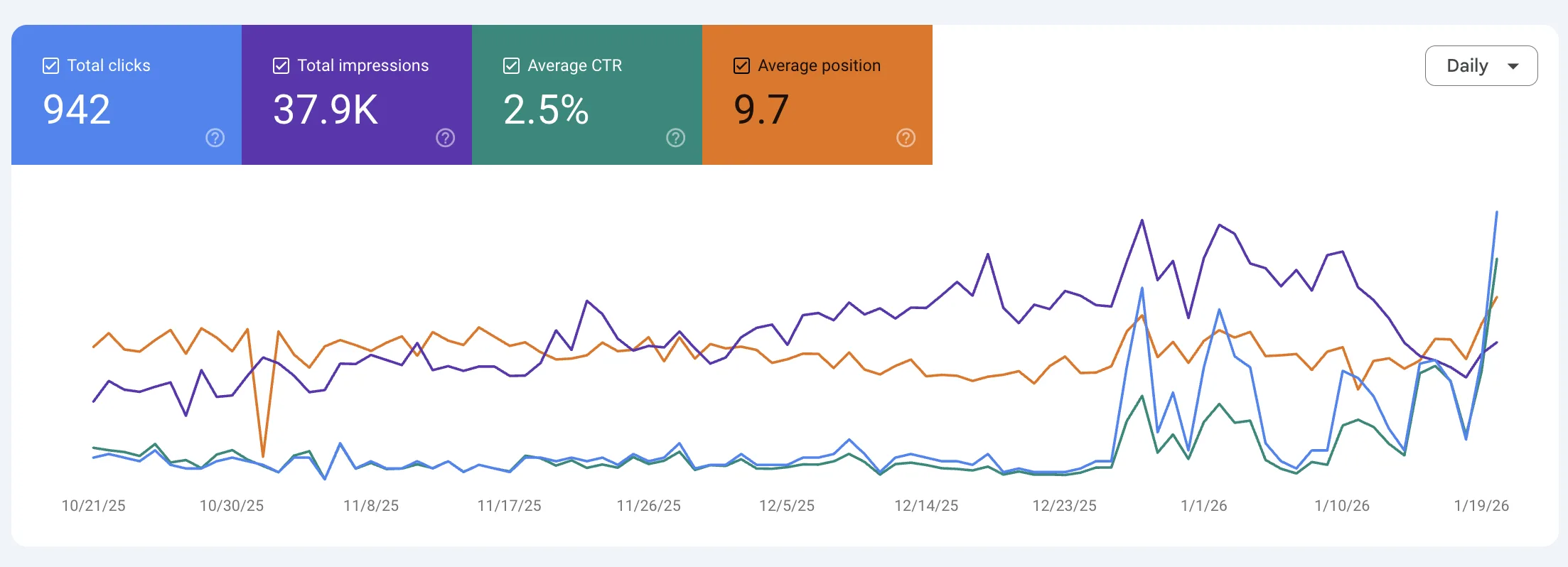Toggle the Average position checkbox

click(742, 66)
